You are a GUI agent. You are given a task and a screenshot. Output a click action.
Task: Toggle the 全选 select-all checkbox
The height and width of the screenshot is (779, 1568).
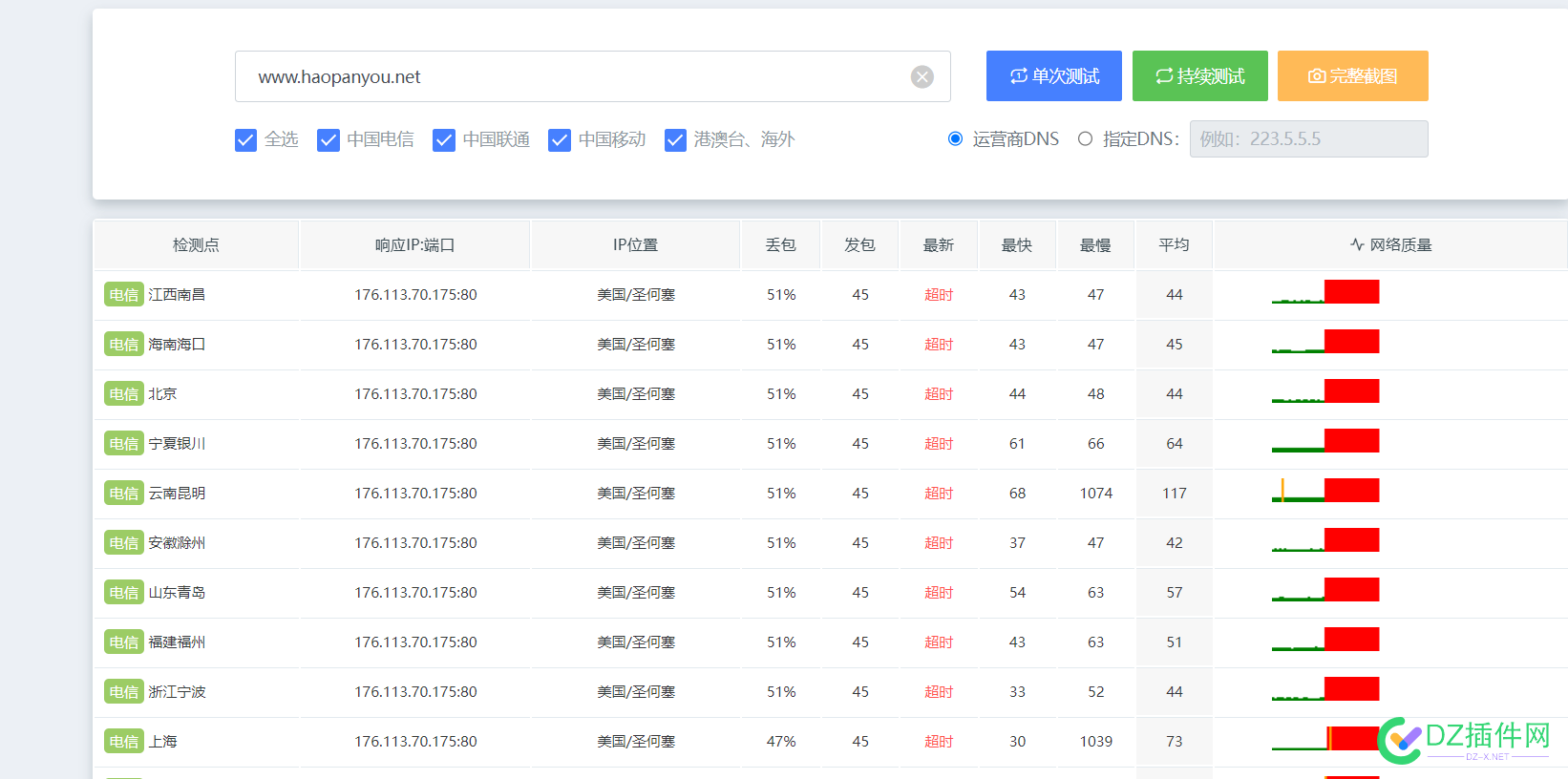coord(245,140)
